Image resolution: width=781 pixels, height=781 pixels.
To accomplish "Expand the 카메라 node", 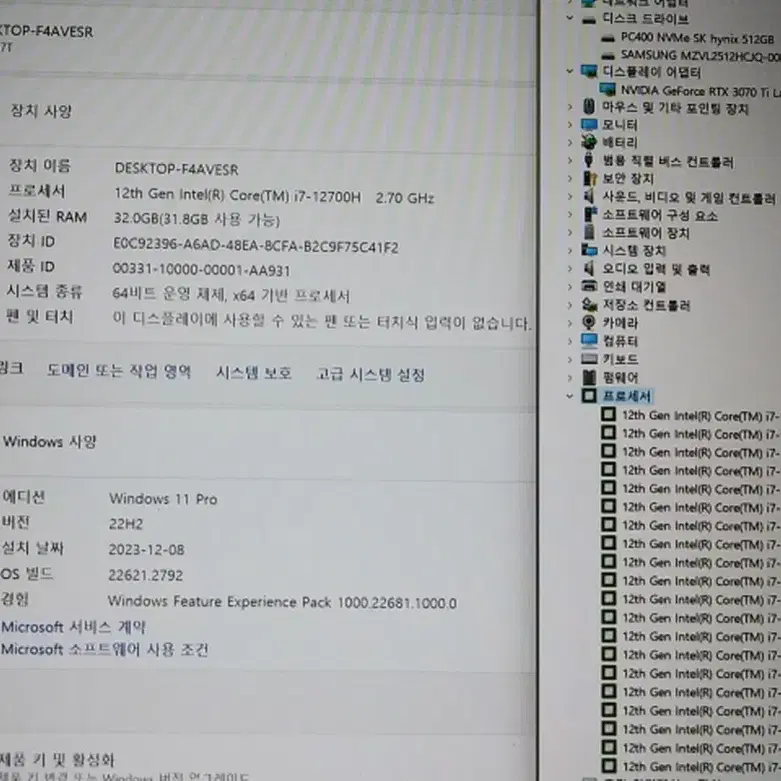I will pos(570,323).
